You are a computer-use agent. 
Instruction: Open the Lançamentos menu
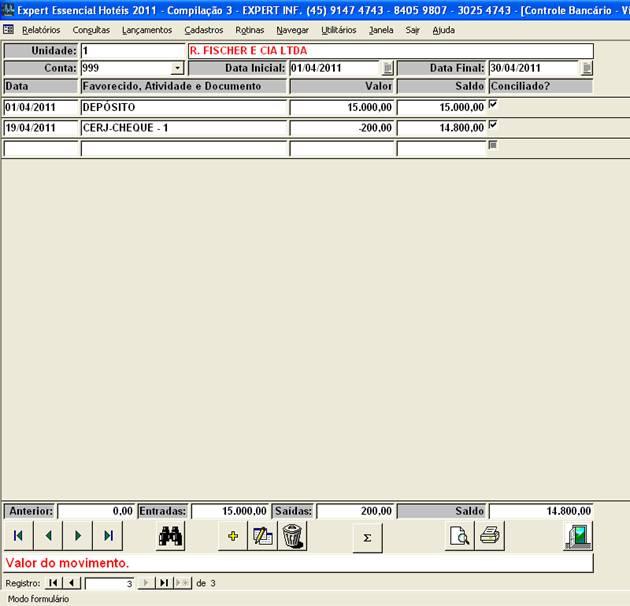pos(147,30)
